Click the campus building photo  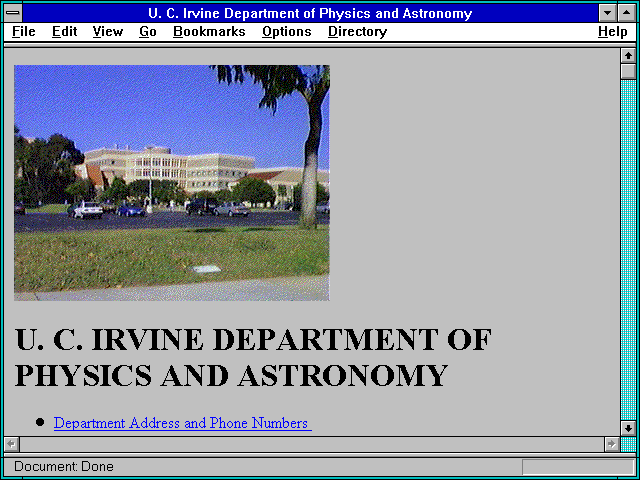pos(171,183)
